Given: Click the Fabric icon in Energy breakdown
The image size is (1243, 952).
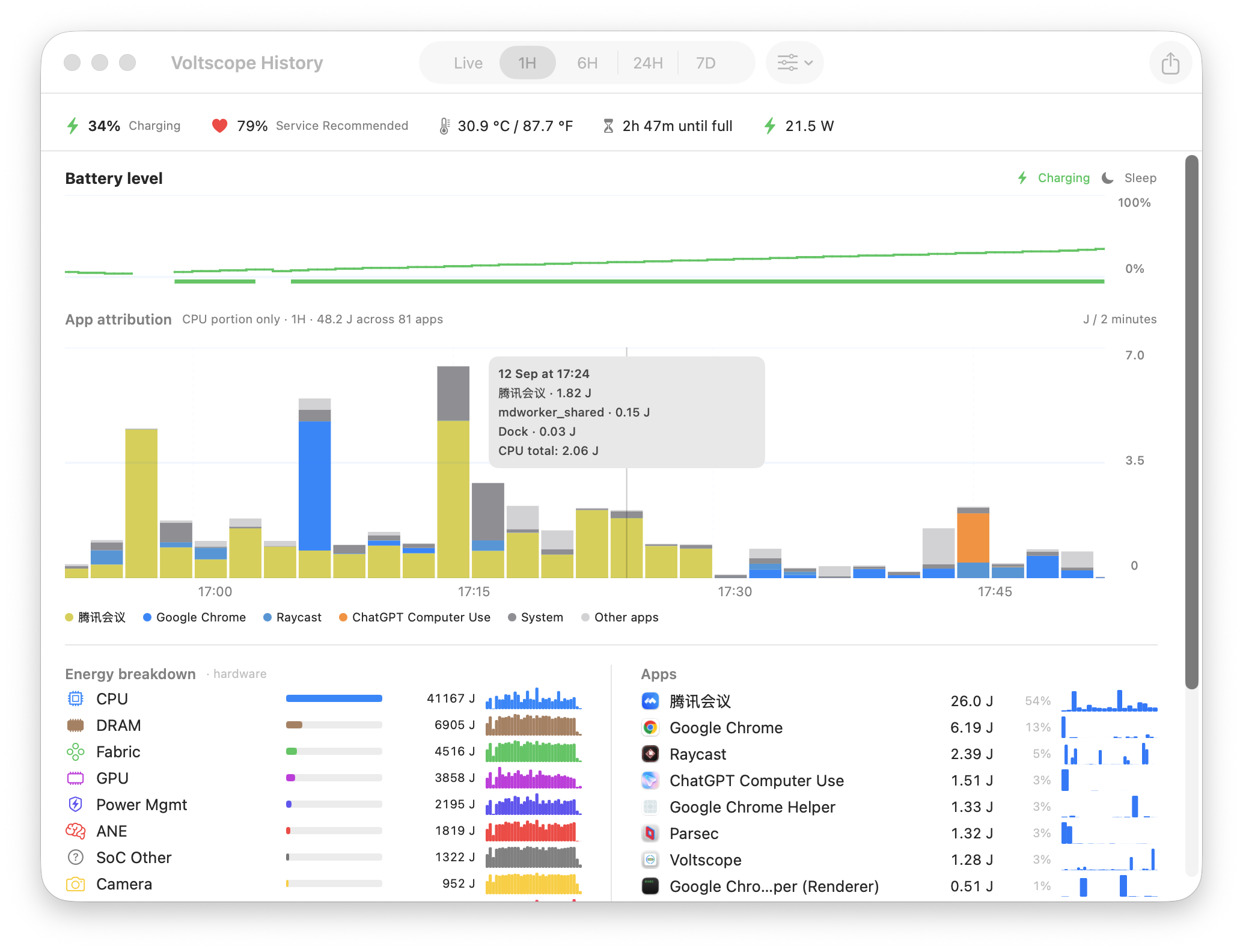Looking at the screenshot, I should tap(75, 752).
